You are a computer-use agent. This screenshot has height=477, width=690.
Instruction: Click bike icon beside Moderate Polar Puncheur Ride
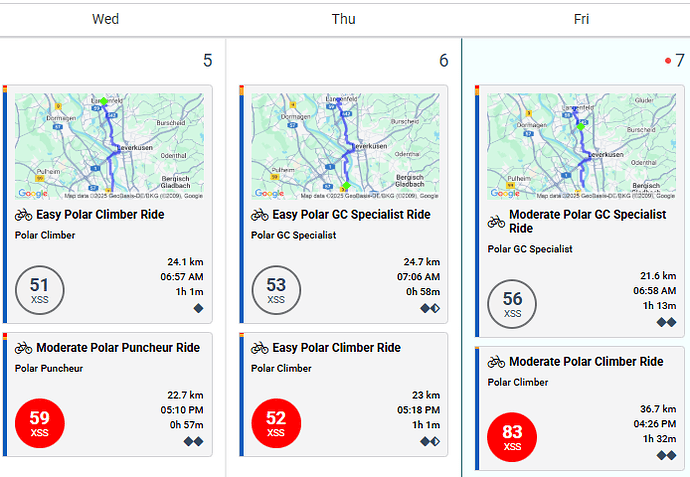[24, 349]
